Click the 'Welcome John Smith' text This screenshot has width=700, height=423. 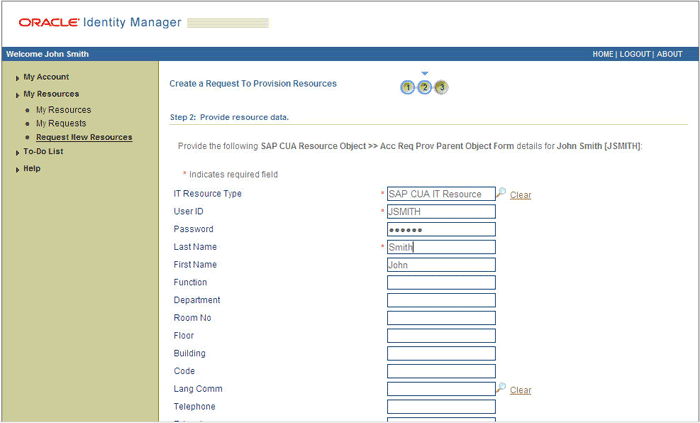point(47,54)
